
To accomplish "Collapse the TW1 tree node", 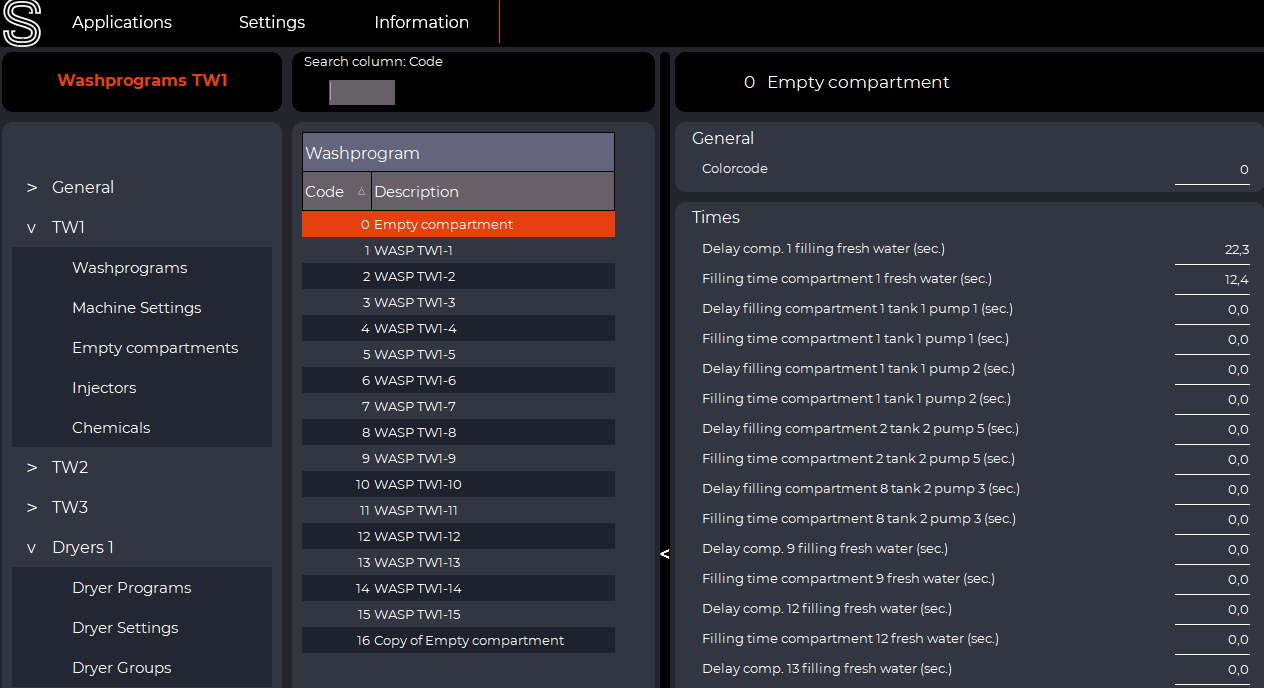I will 32,228.
